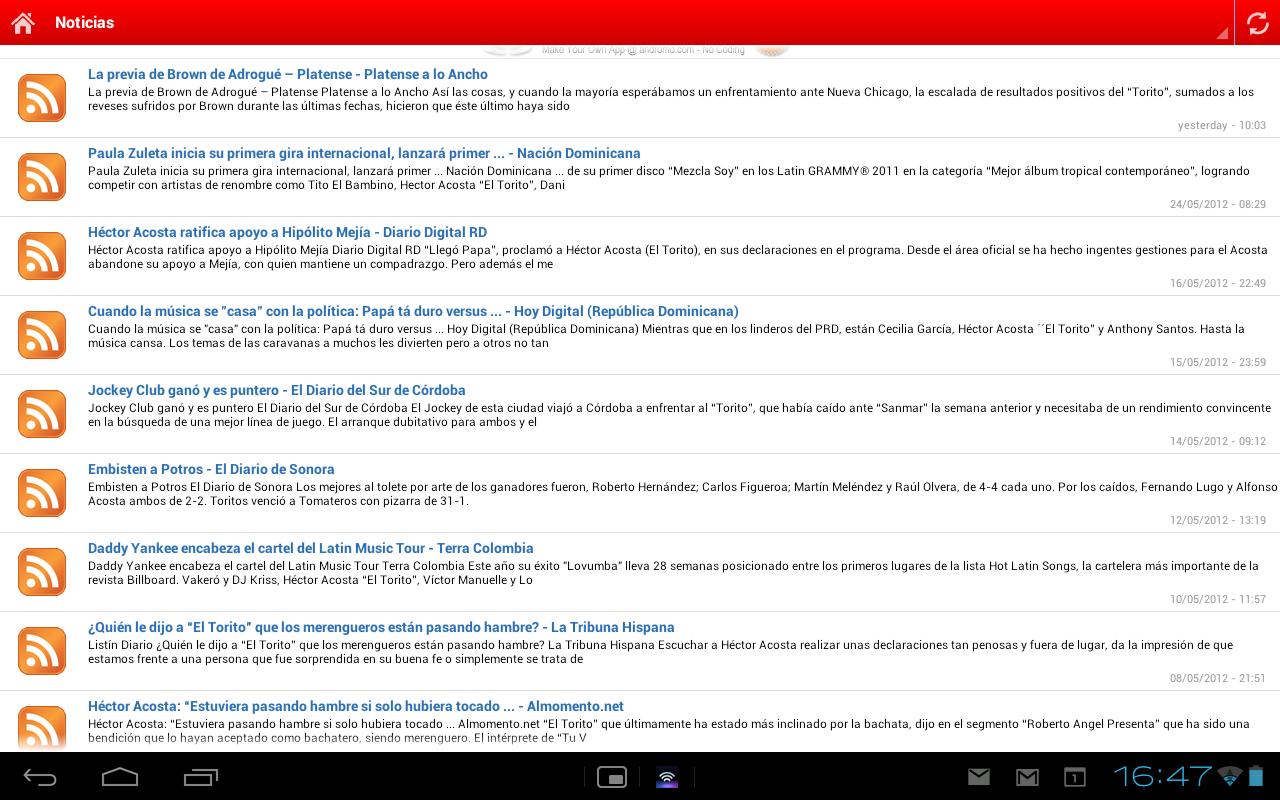
Task: Tap the Android home button in the navigation bar
Action: pos(120,777)
